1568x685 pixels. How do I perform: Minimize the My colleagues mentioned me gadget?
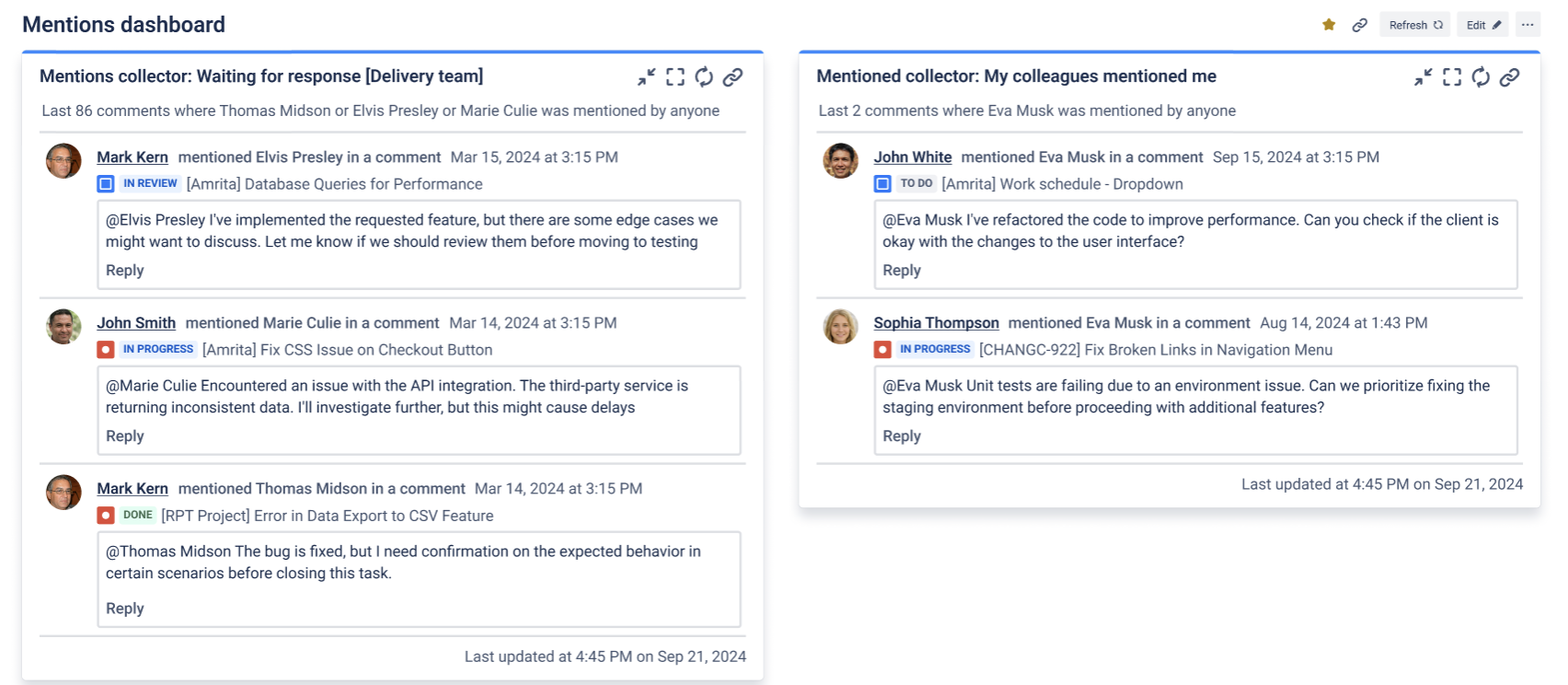click(1424, 77)
